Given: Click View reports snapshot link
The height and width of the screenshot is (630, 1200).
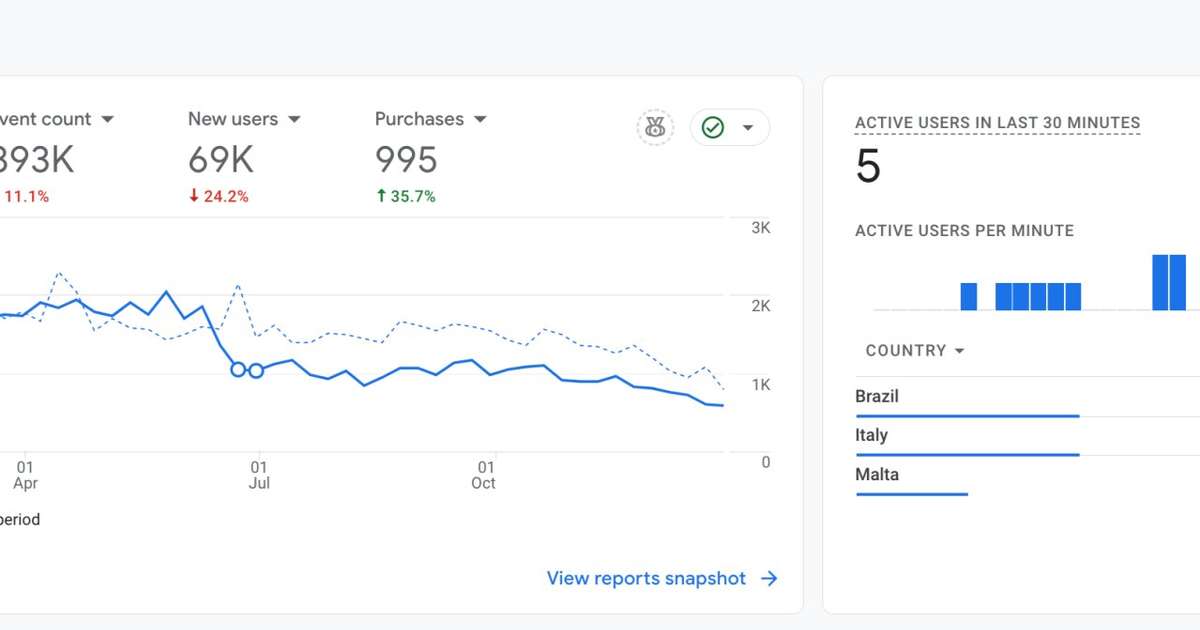Looking at the screenshot, I should click(646, 578).
